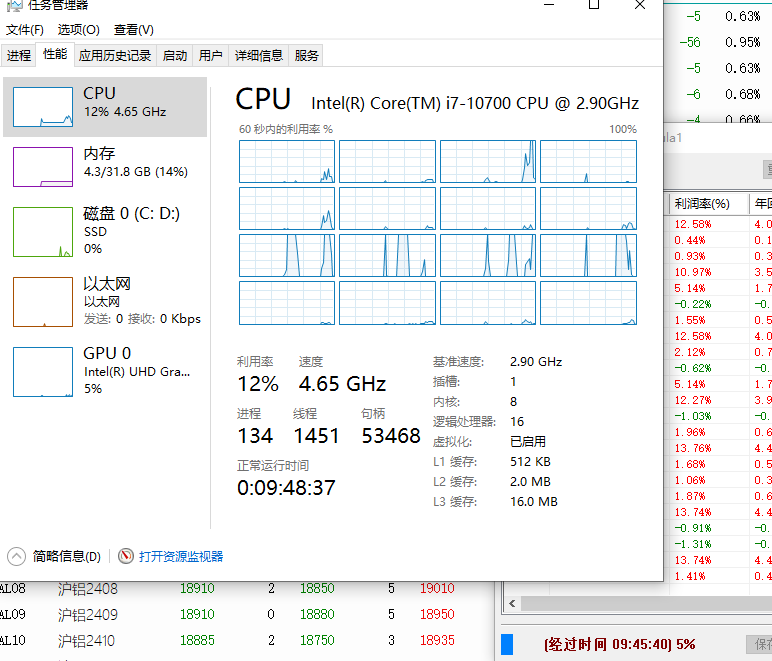Click the 12% utilization value
Image resolution: width=772 pixels, height=661 pixels.
pos(258,384)
